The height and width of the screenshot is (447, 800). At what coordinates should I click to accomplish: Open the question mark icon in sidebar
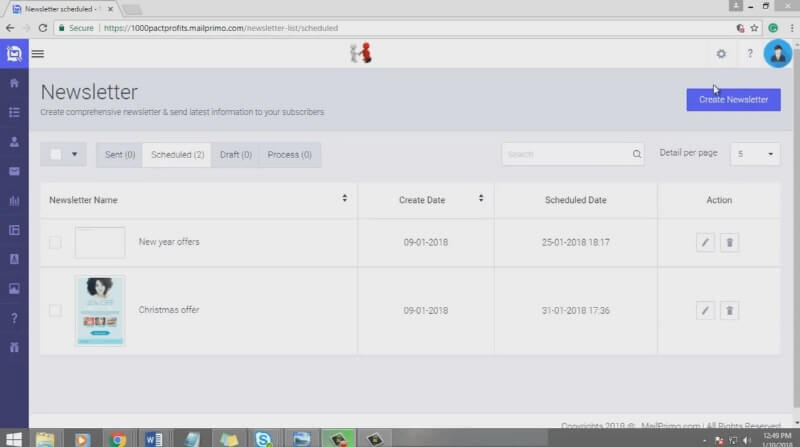(x=14, y=318)
